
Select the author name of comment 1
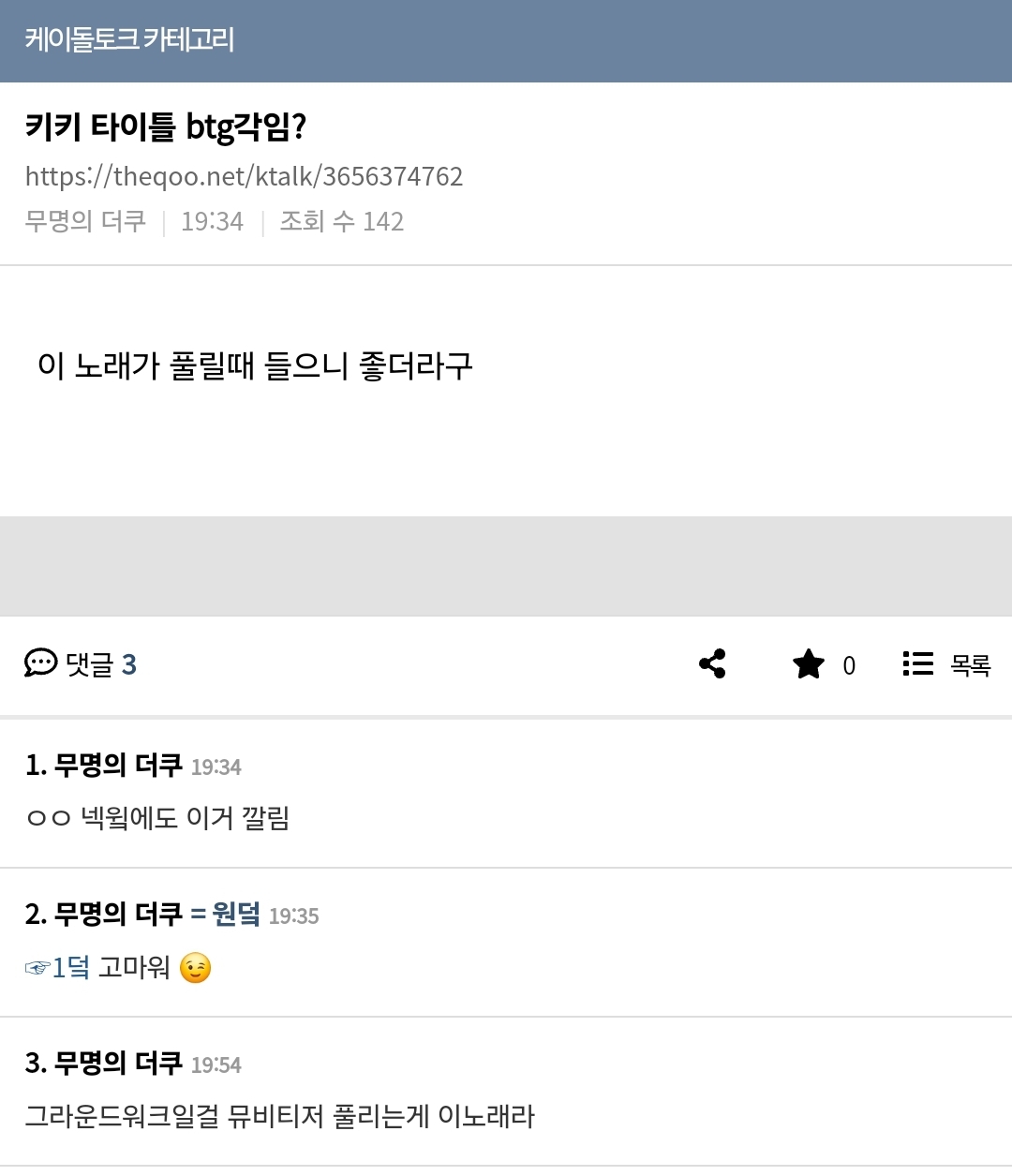click(118, 766)
